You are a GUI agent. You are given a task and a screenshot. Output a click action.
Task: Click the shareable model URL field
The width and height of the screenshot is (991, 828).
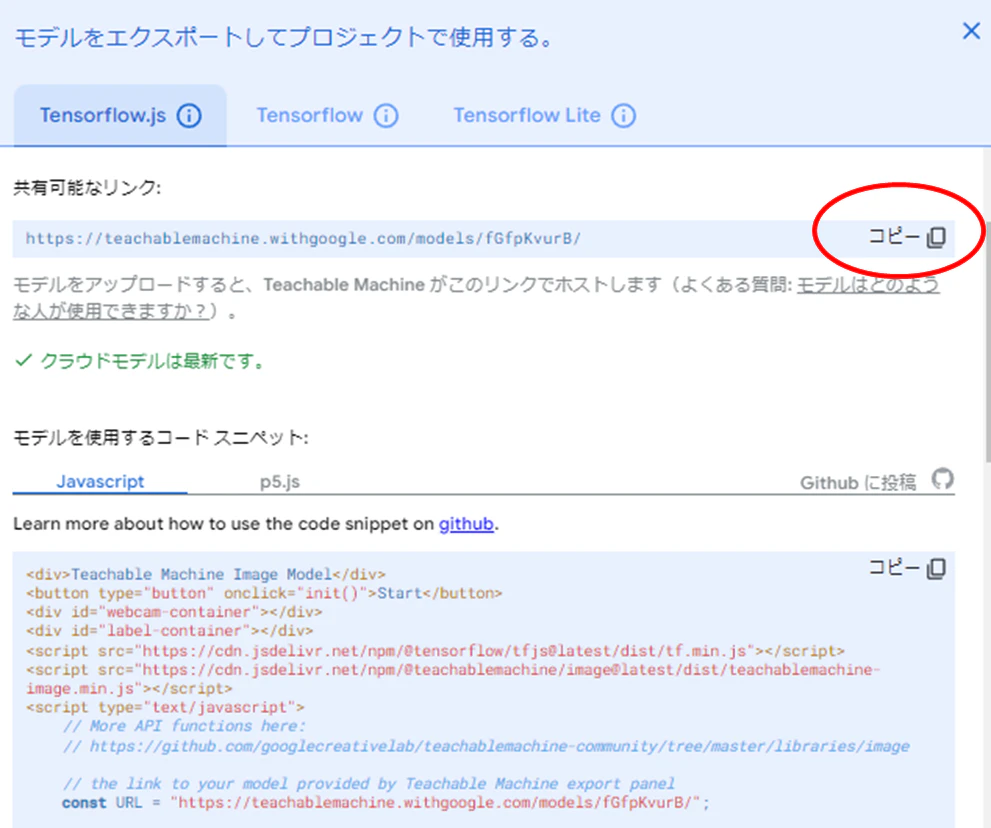(x=483, y=238)
